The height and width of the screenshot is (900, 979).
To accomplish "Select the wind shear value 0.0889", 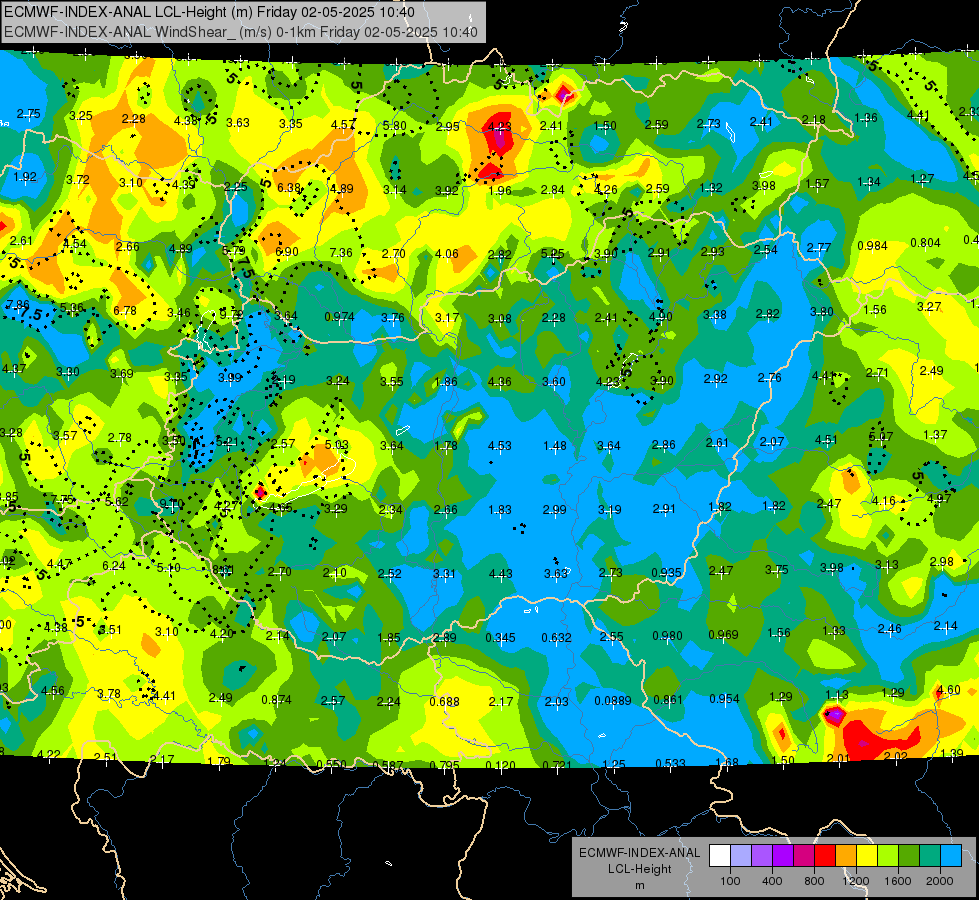I will point(612,701).
